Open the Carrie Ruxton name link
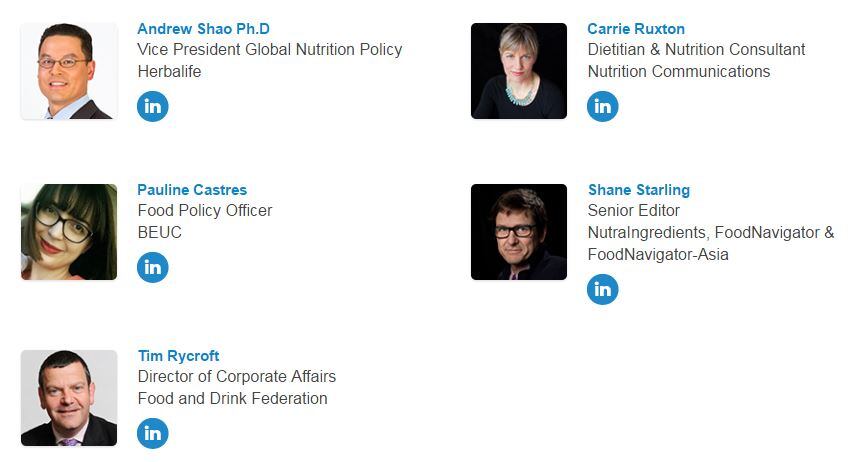This screenshot has width=853, height=462. tap(636, 29)
